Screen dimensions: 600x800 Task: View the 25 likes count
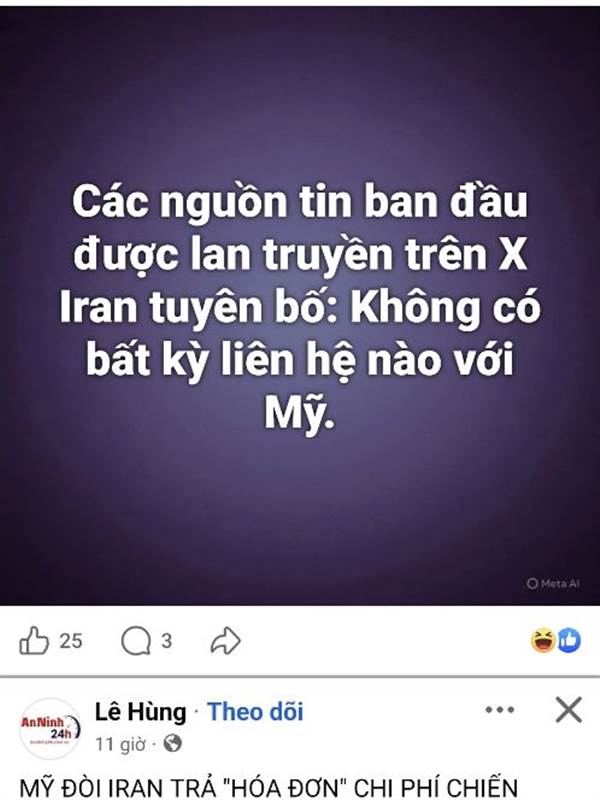pyautogui.click(x=71, y=641)
